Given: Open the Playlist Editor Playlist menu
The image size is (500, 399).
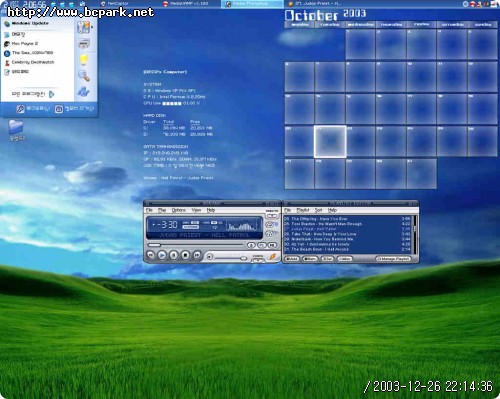Looking at the screenshot, I should [x=303, y=210].
